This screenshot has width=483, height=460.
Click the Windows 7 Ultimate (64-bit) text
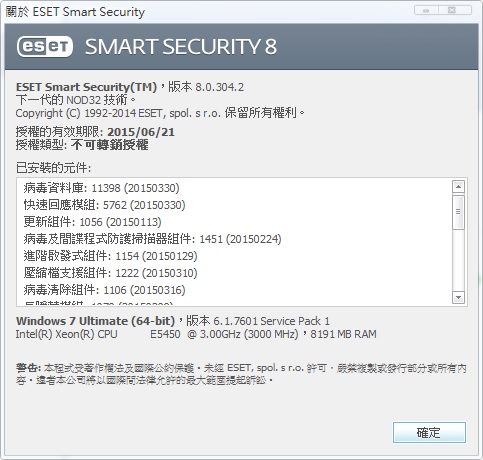[95, 321]
